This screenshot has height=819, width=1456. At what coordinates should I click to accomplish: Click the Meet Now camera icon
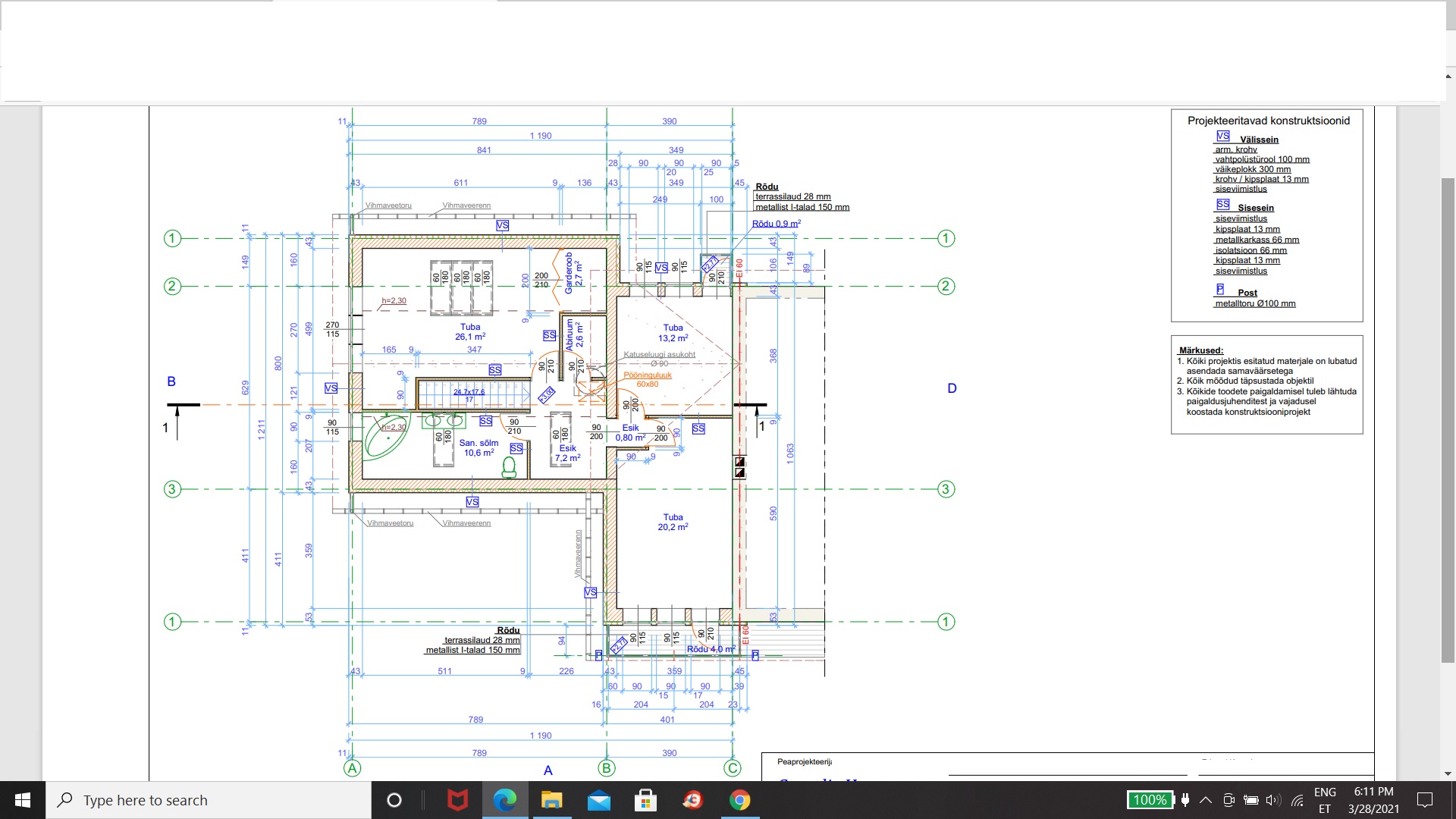(x=1229, y=800)
